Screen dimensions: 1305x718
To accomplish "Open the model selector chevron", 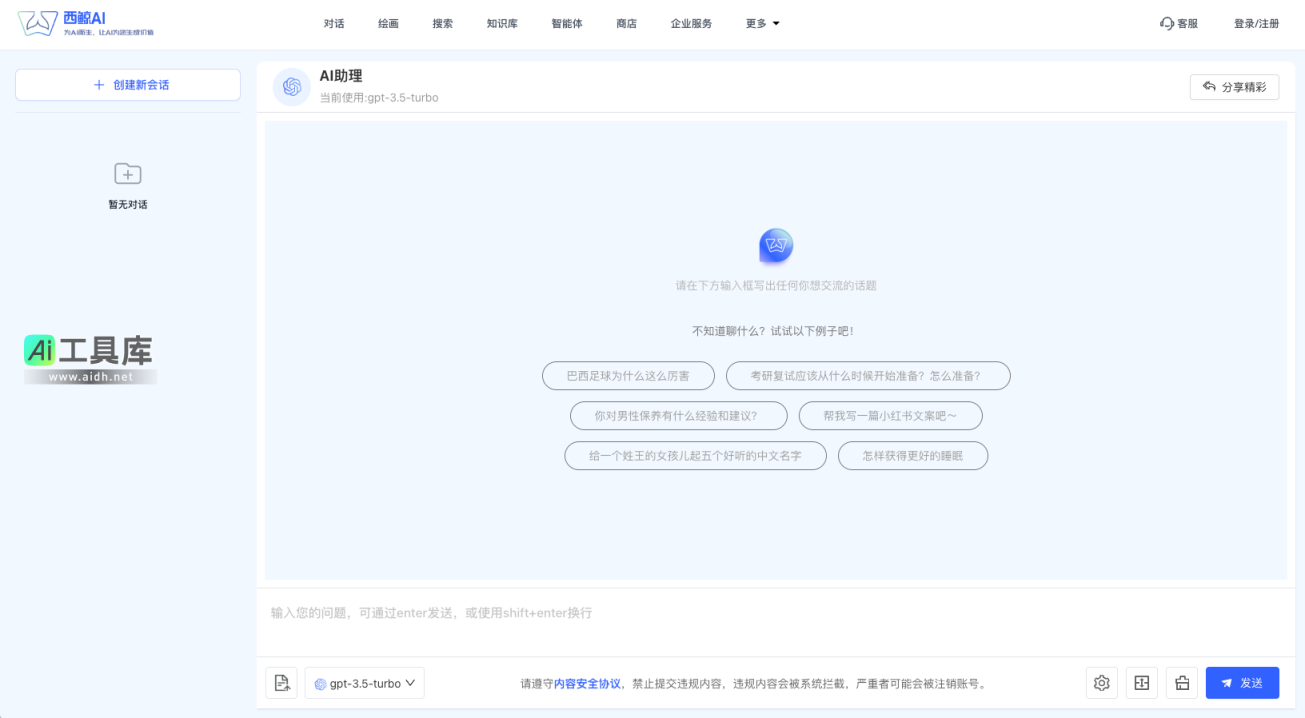I will pyautogui.click(x=408, y=682).
